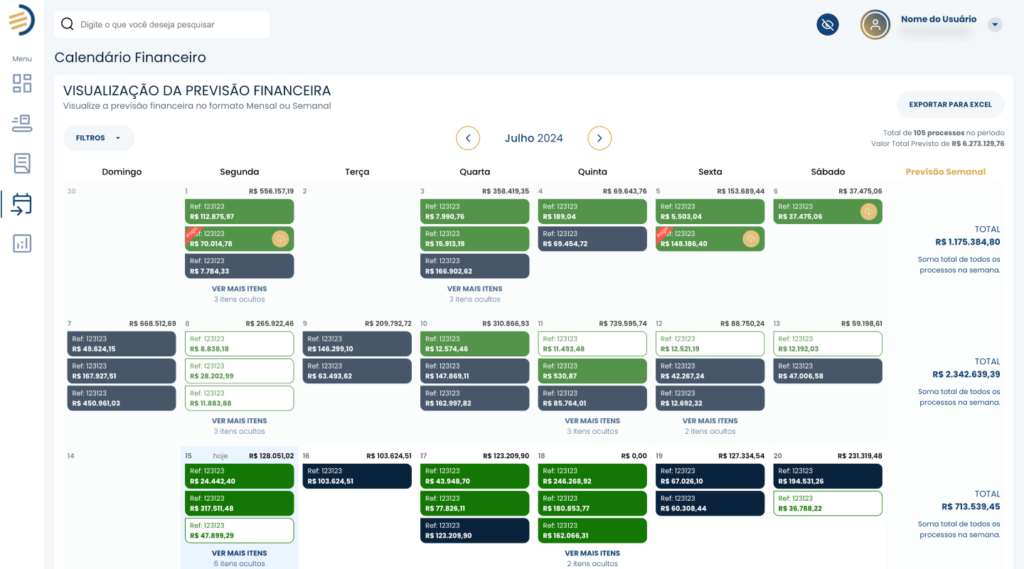
Task: Open the financial calendar sidebar icon
Action: pos(22,204)
